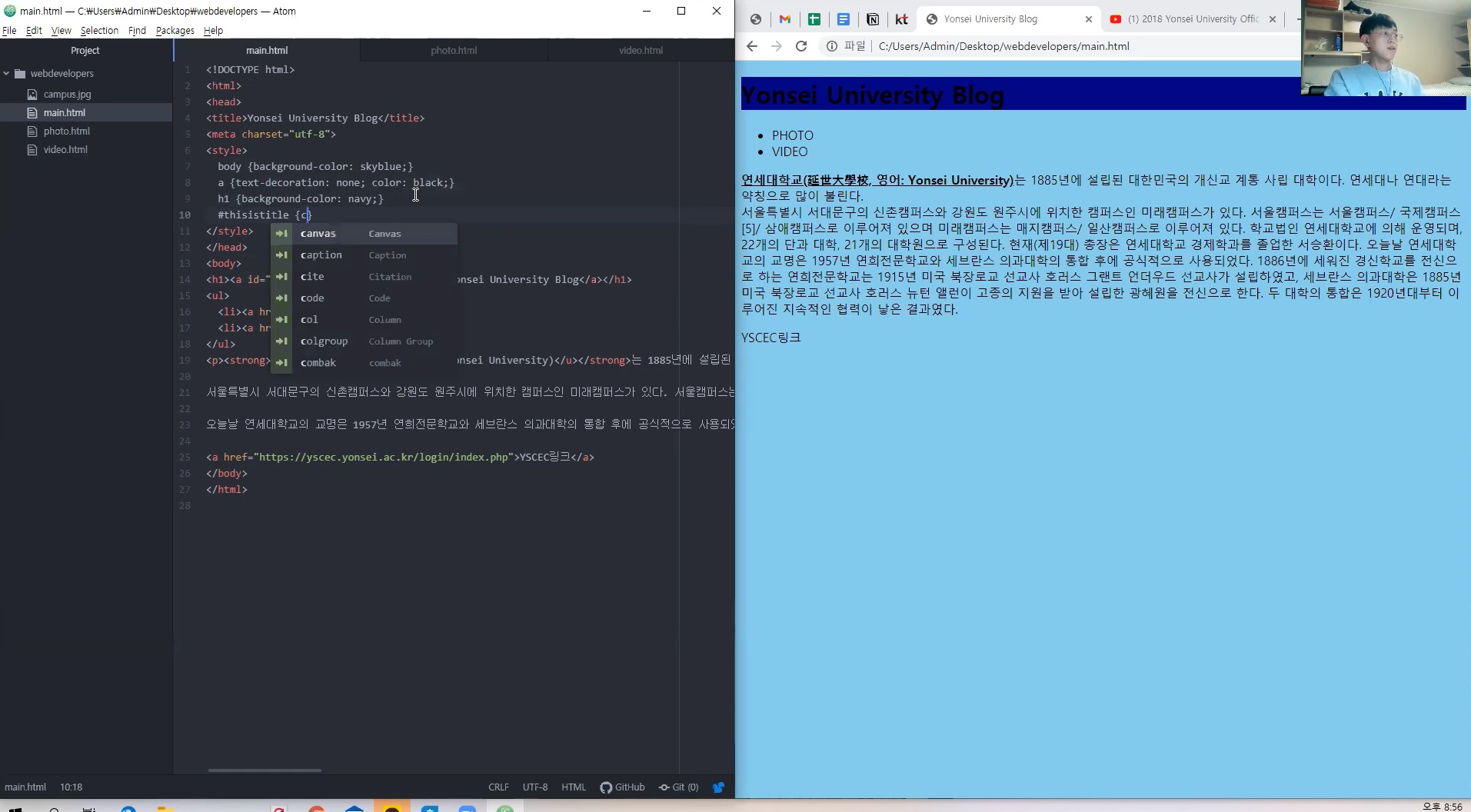
Task: Open the pinned Google Sheets tab
Action: tap(814, 19)
